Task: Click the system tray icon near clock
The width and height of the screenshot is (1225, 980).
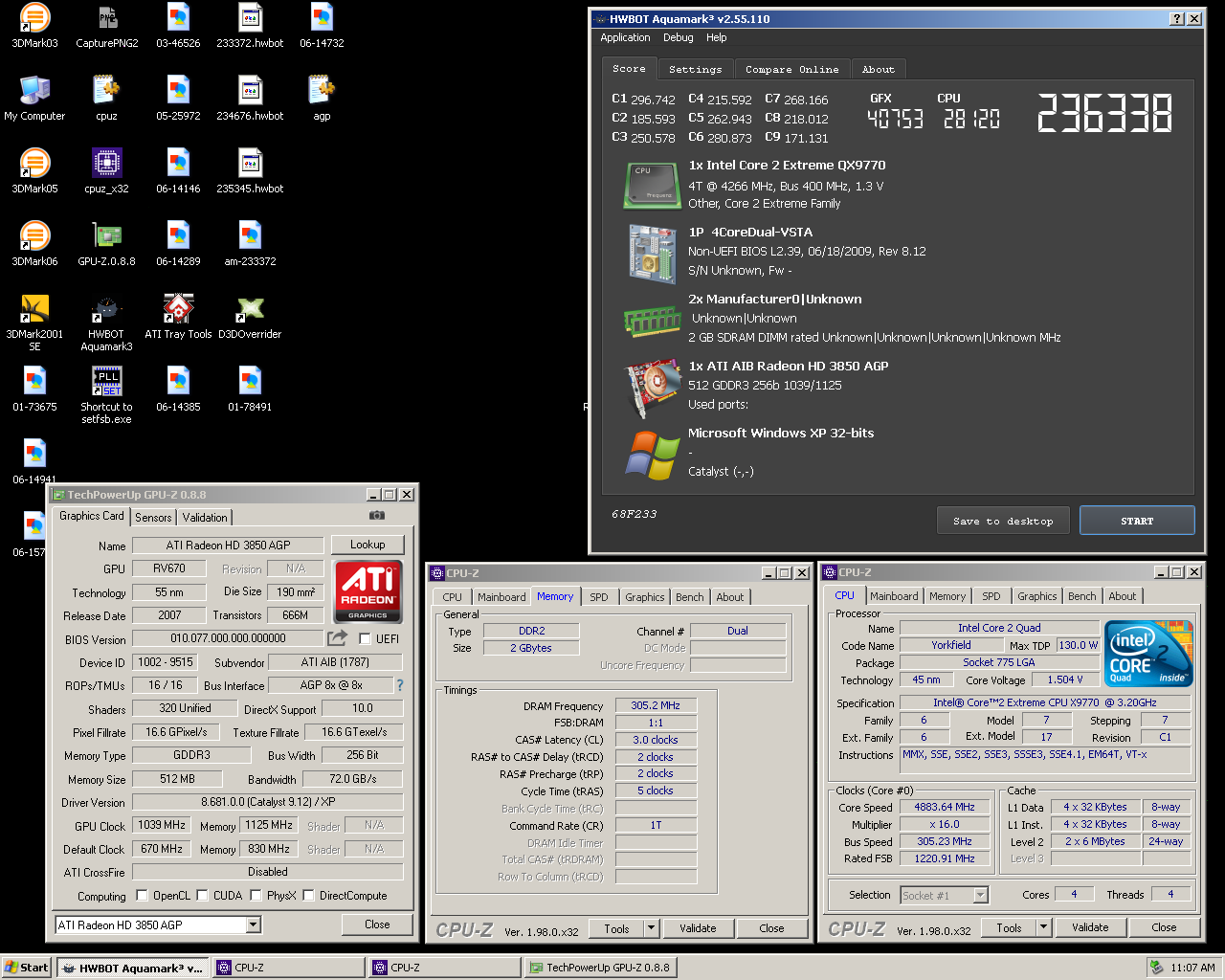Action: coord(1156,968)
